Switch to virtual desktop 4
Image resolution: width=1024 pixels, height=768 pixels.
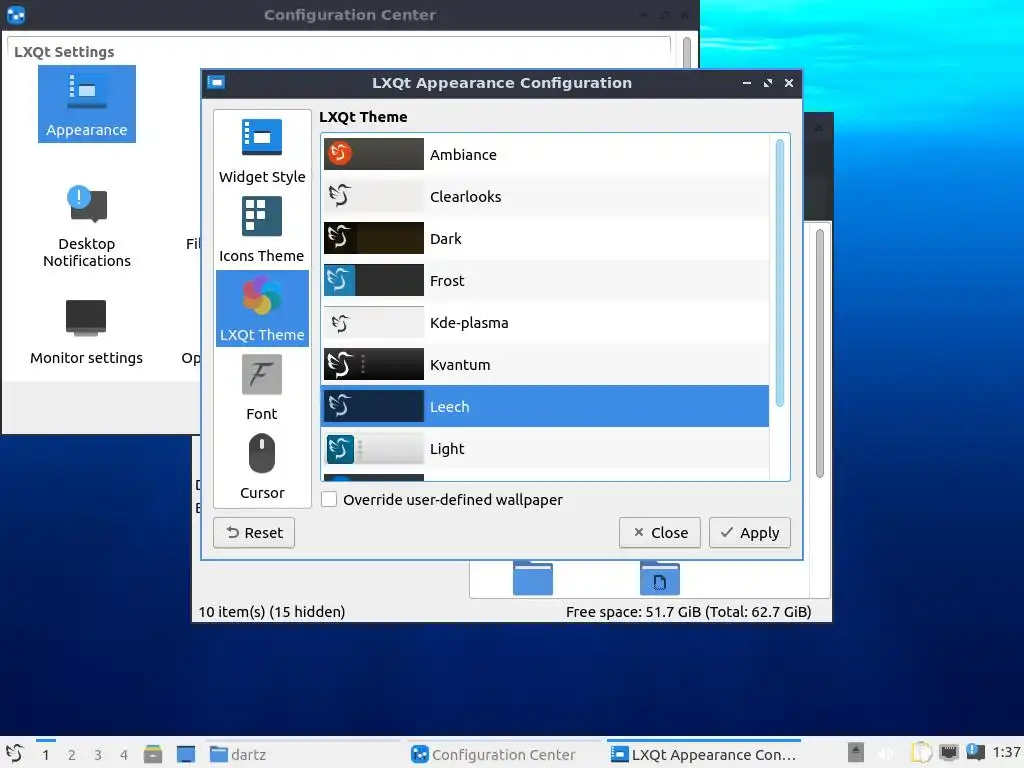124,755
